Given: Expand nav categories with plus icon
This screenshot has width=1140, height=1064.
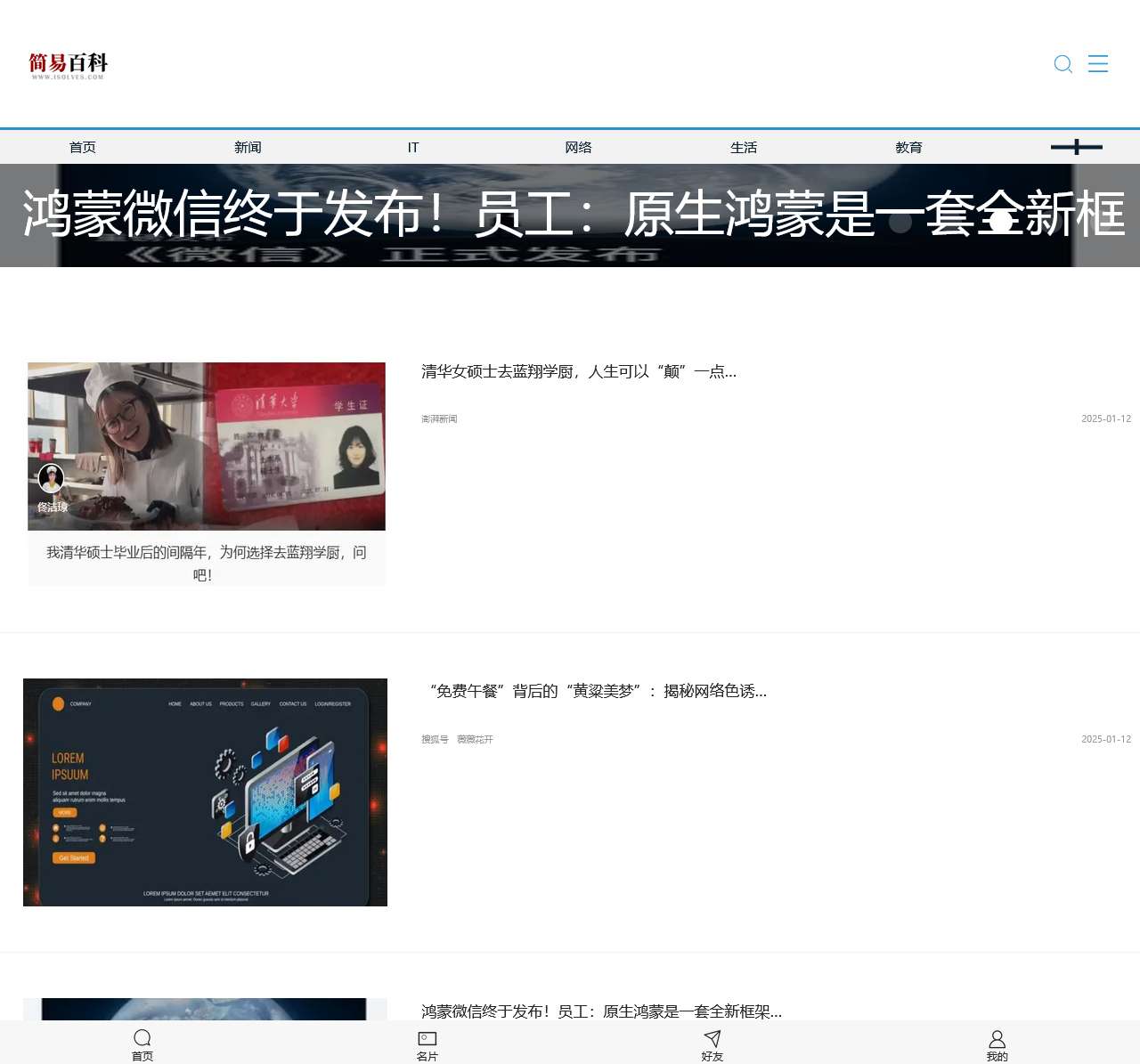Looking at the screenshot, I should tap(1076, 147).
